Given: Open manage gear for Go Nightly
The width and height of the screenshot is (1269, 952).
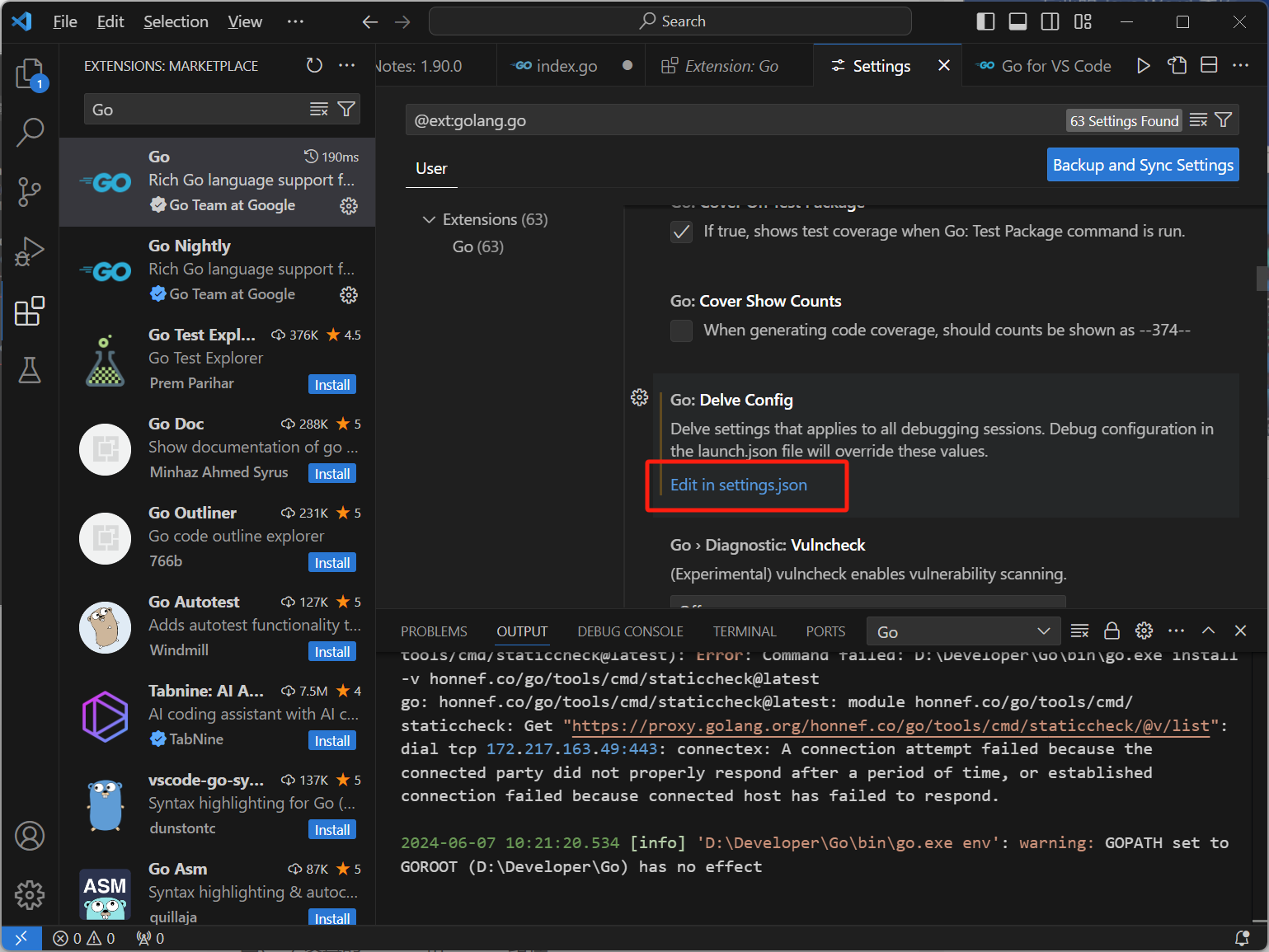Looking at the screenshot, I should (349, 294).
